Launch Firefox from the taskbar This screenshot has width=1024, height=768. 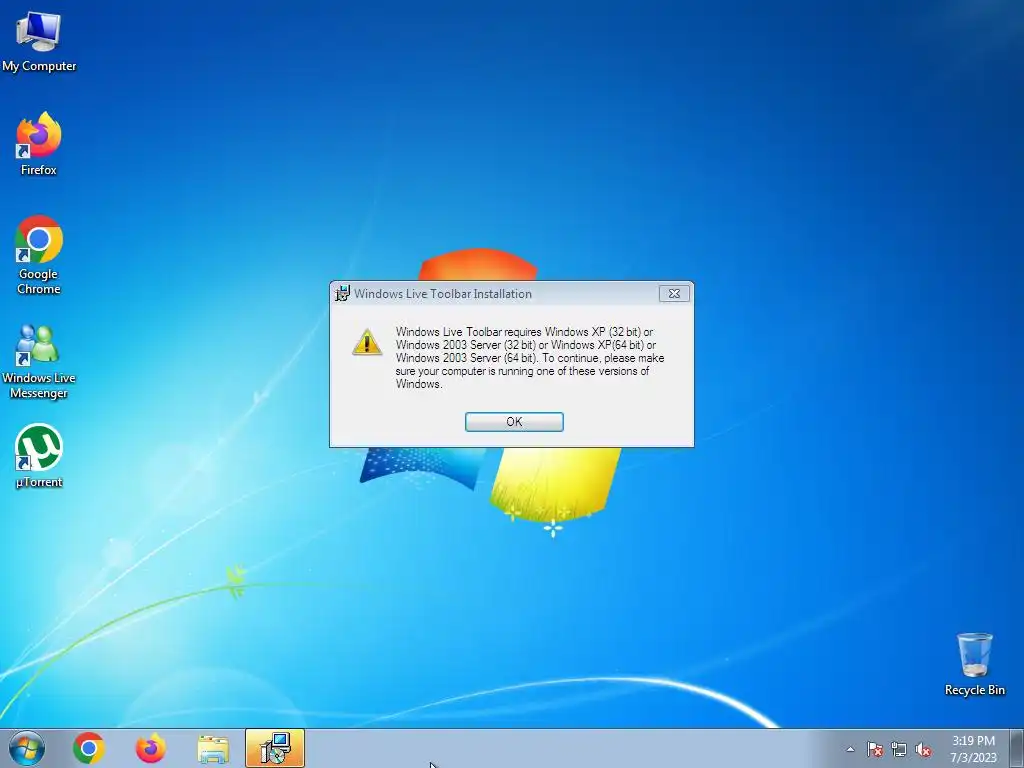[151, 748]
